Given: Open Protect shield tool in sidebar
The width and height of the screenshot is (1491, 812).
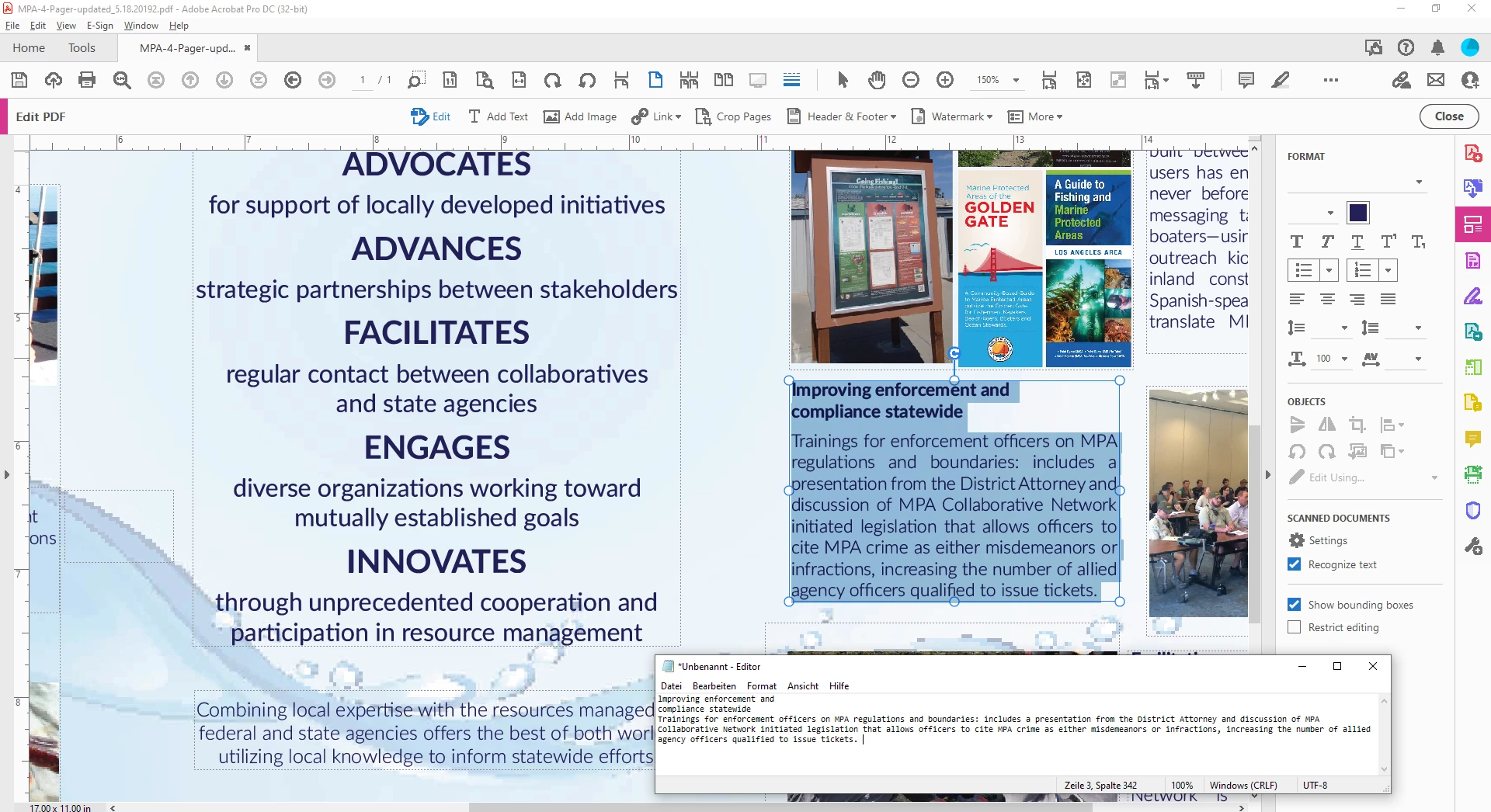Looking at the screenshot, I should [x=1473, y=510].
